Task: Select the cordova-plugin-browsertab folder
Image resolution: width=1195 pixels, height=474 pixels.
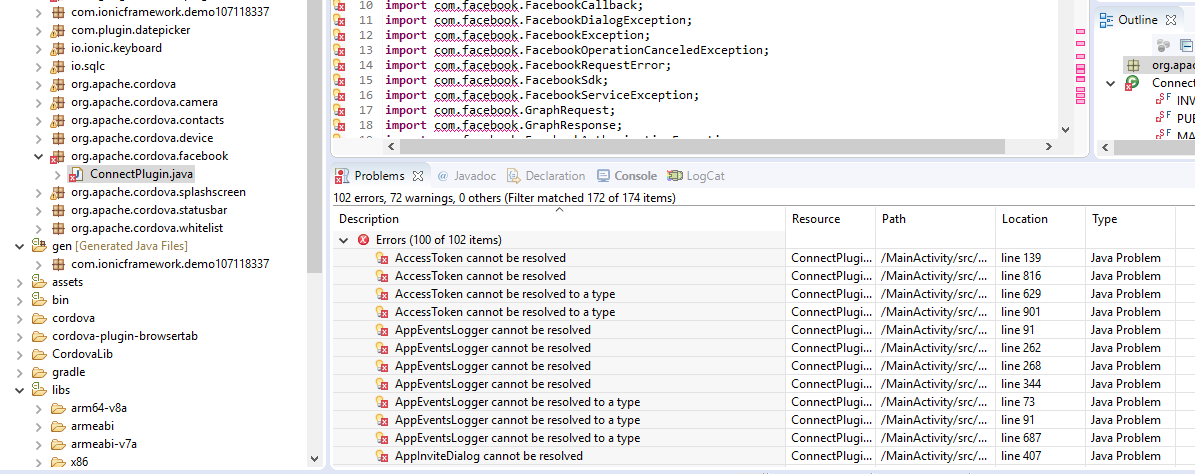Action: click(x=124, y=336)
